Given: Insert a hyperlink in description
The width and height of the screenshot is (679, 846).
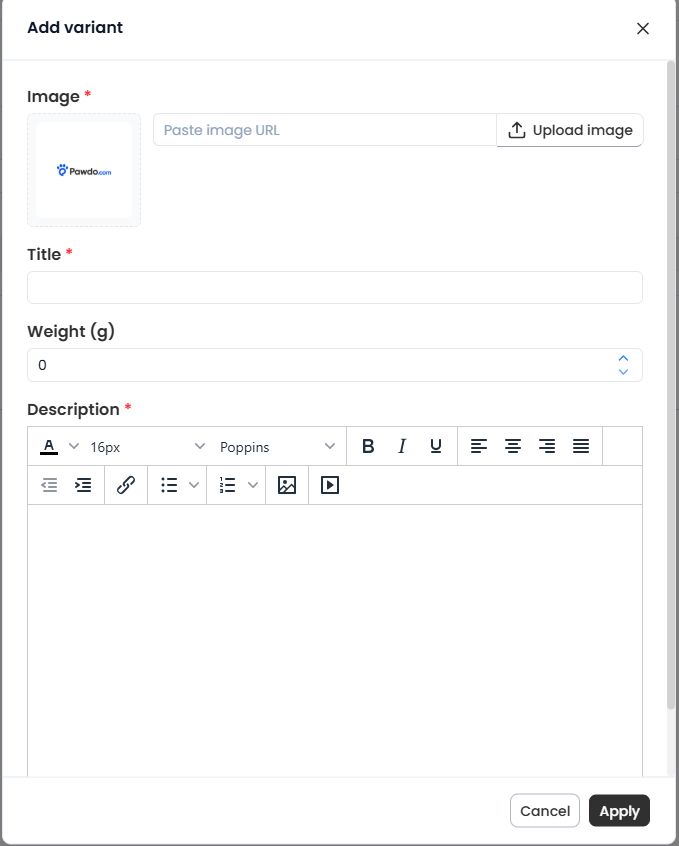Looking at the screenshot, I should [x=126, y=485].
